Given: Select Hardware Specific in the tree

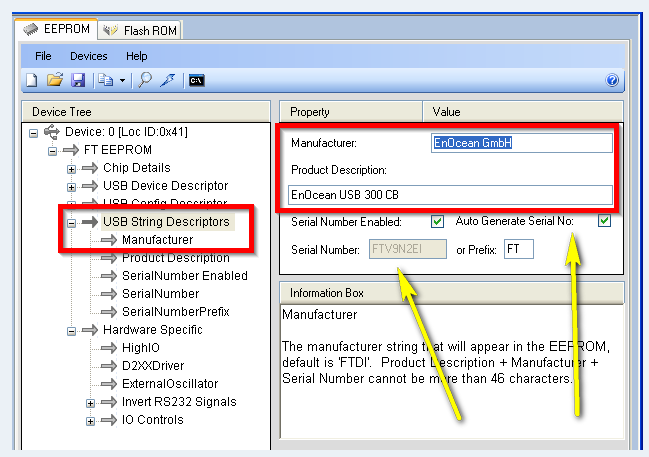Looking at the screenshot, I should click(153, 330).
